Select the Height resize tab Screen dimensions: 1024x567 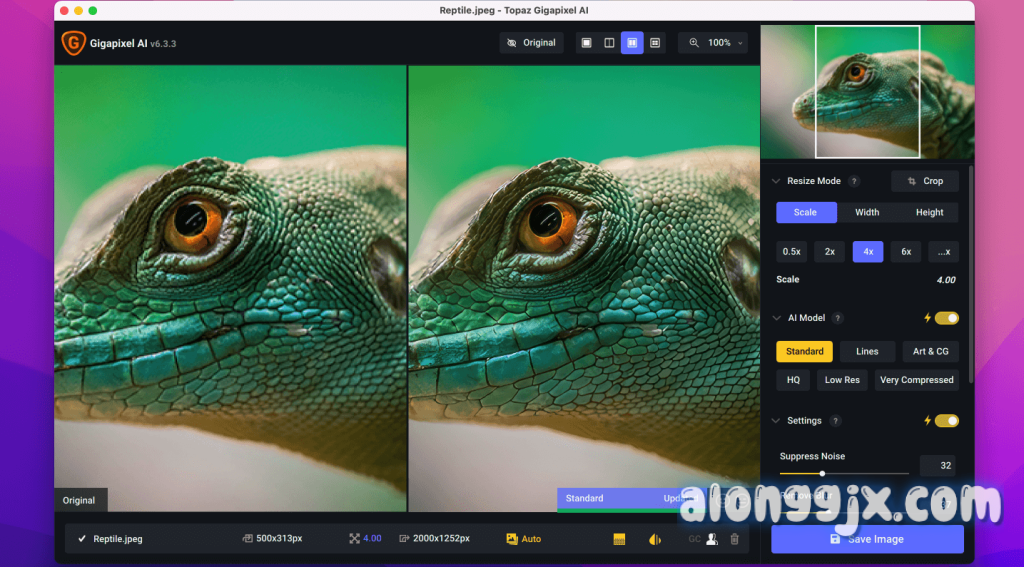(x=929, y=212)
